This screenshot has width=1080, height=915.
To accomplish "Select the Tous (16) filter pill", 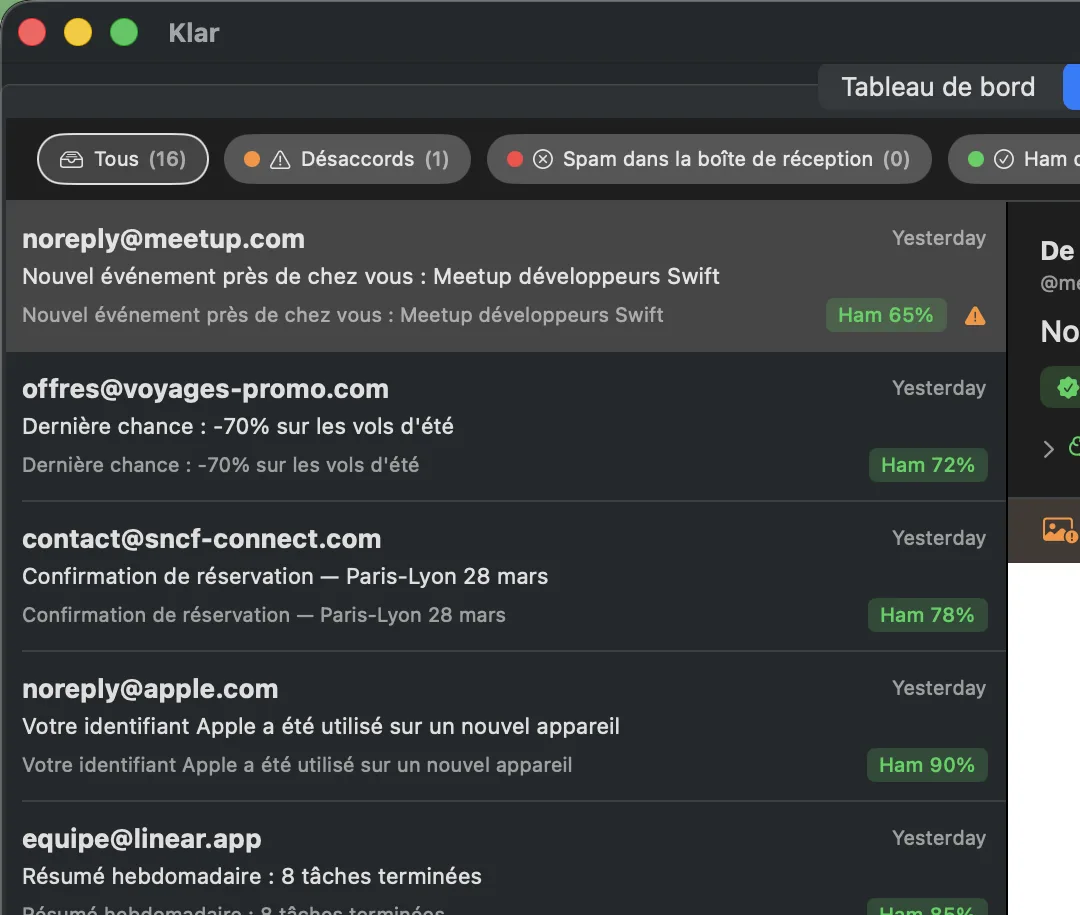I will pyautogui.click(x=123, y=159).
